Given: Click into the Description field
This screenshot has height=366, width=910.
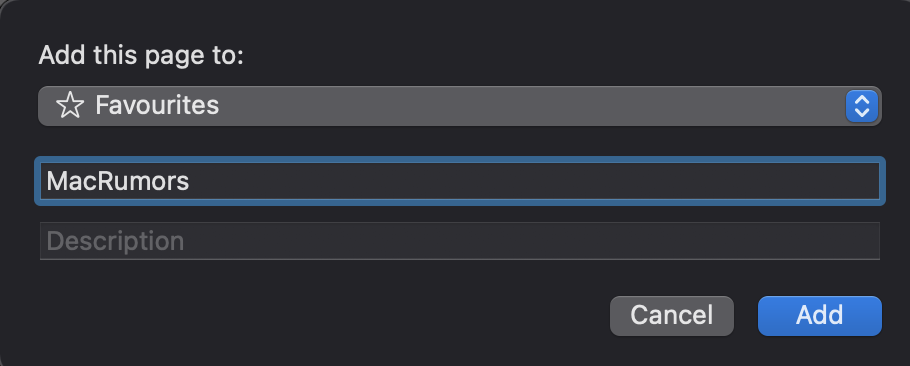Looking at the screenshot, I should pos(460,241).
